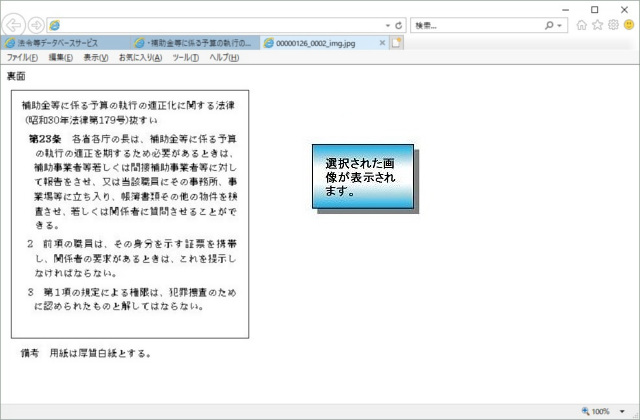The height and width of the screenshot is (420, 640).
Task: Open the zoom level dropdown arrow
Action: click(621, 411)
